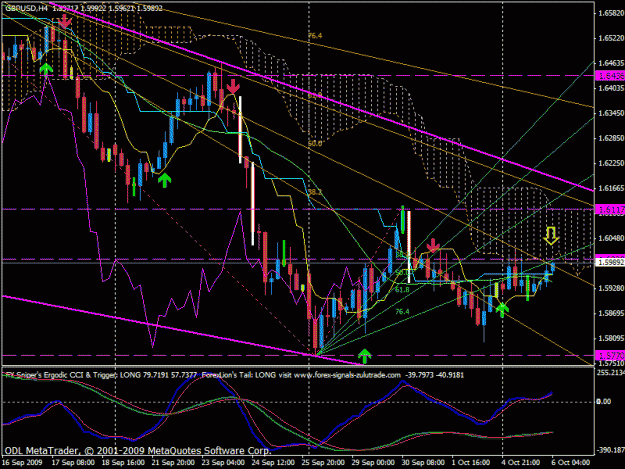The height and width of the screenshot is (469, 625).
Task: Click the -390.187 indicator scale value
Action: 610,450
